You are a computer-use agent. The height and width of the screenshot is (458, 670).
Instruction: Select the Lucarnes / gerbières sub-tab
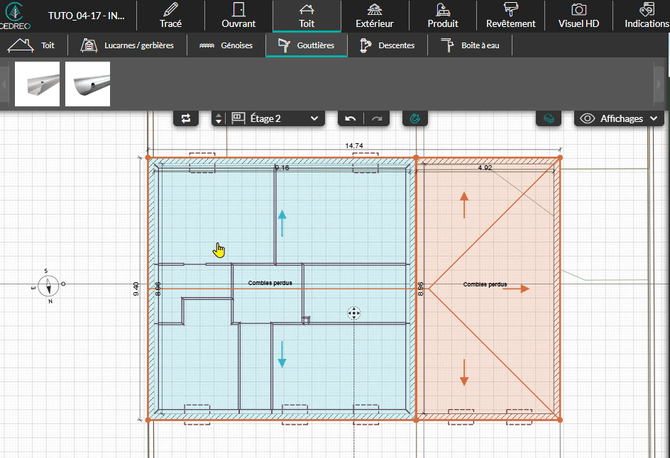point(128,46)
